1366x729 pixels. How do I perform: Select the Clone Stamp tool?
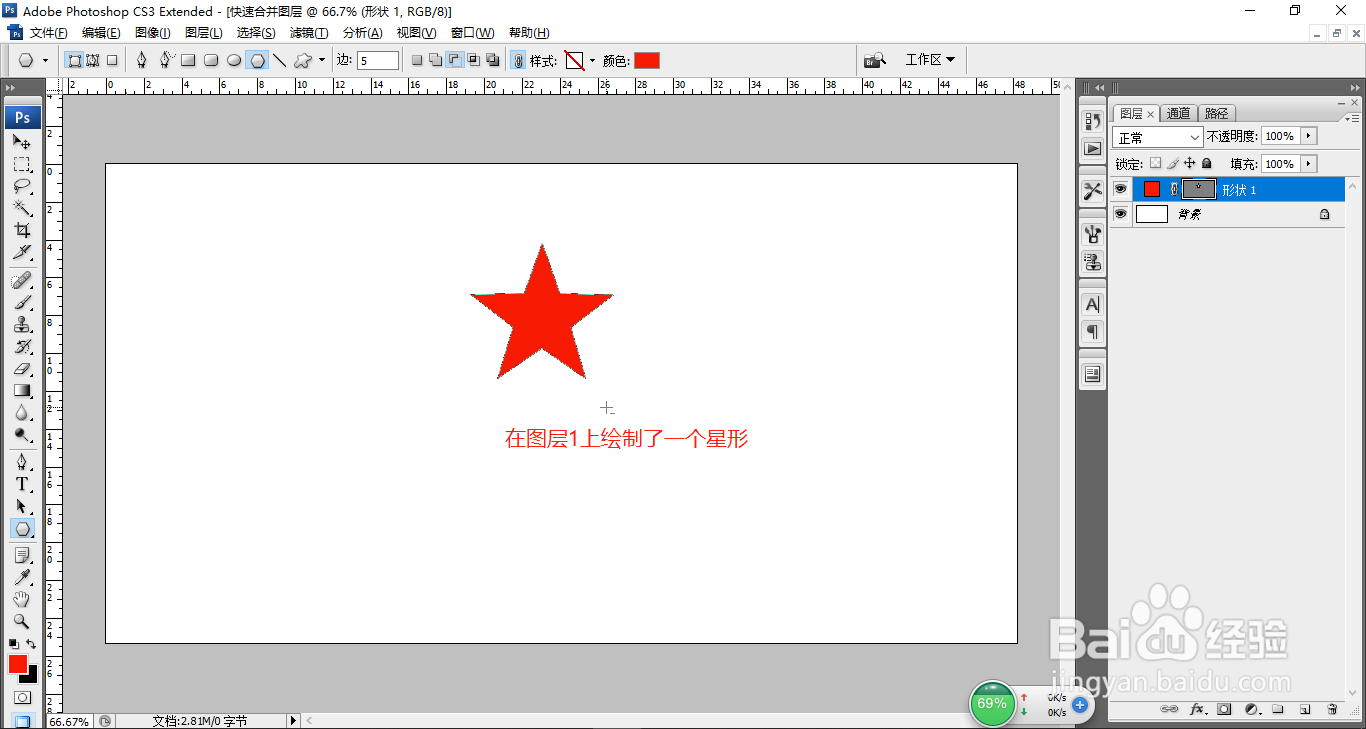tap(22, 324)
